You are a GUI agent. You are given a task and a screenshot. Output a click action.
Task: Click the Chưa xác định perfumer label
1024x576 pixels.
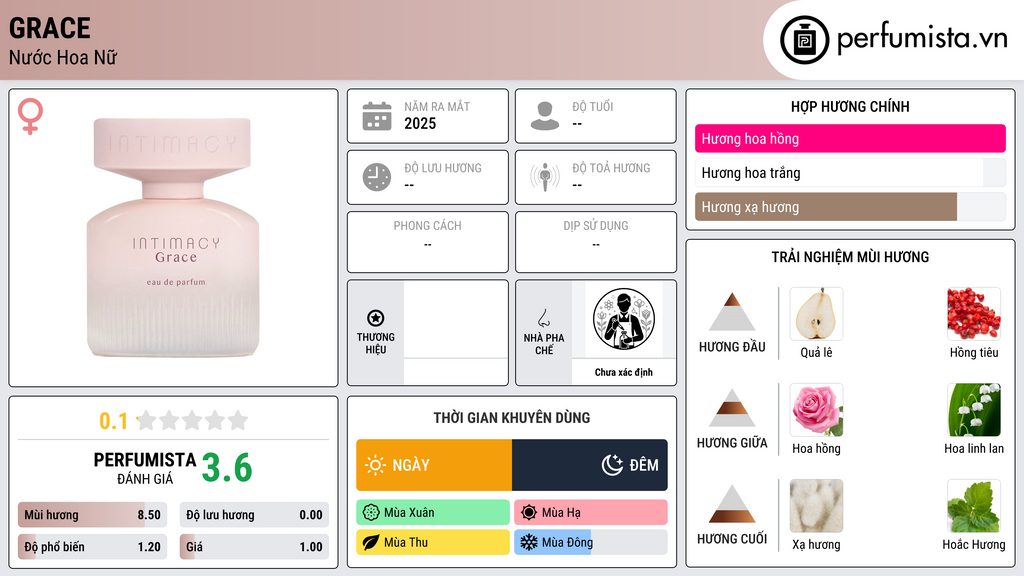624,372
